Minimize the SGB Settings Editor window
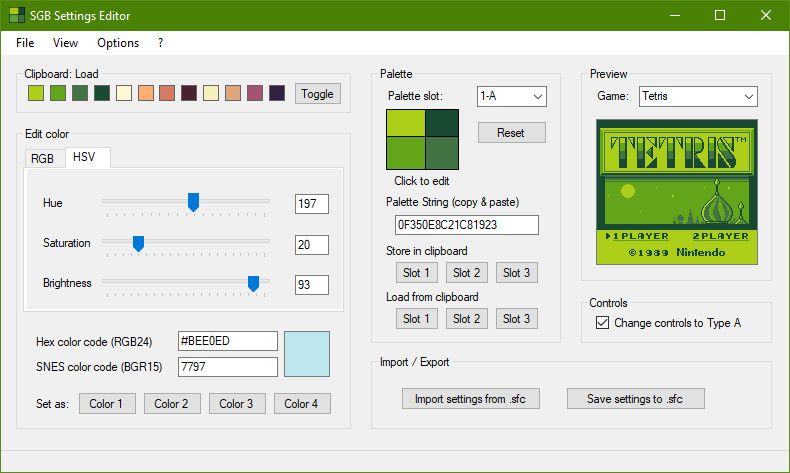 coord(675,15)
